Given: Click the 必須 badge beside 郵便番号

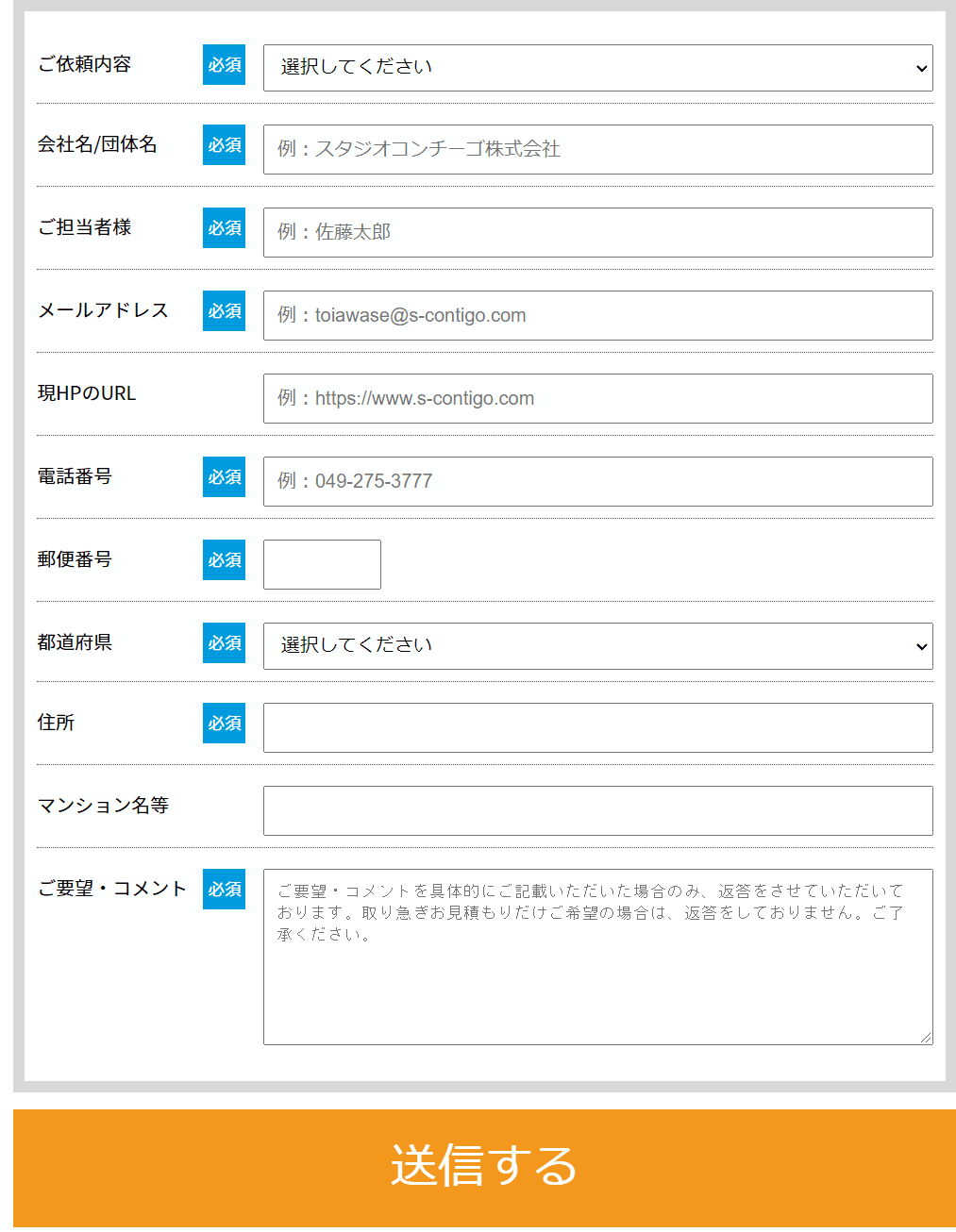Looking at the screenshot, I should coord(223,560).
